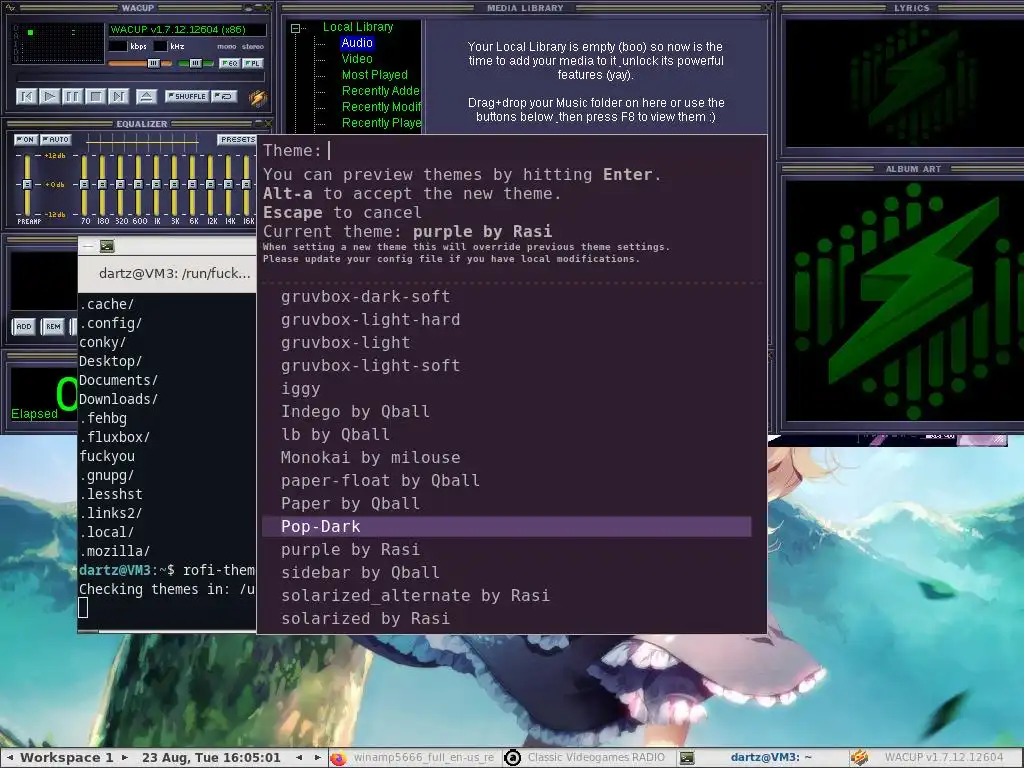Select Recently Modified library view
This screenshot has height=768, width=1024.
380,106
